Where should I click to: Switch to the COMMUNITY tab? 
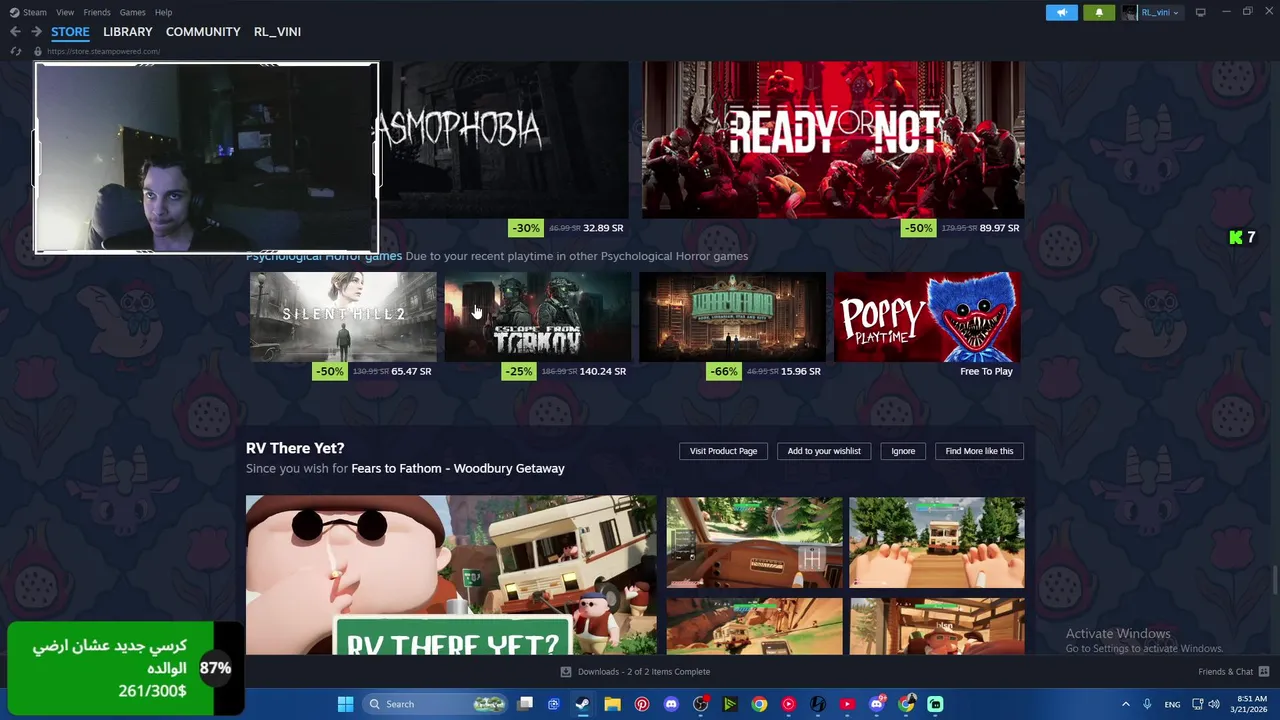(203, 32)
